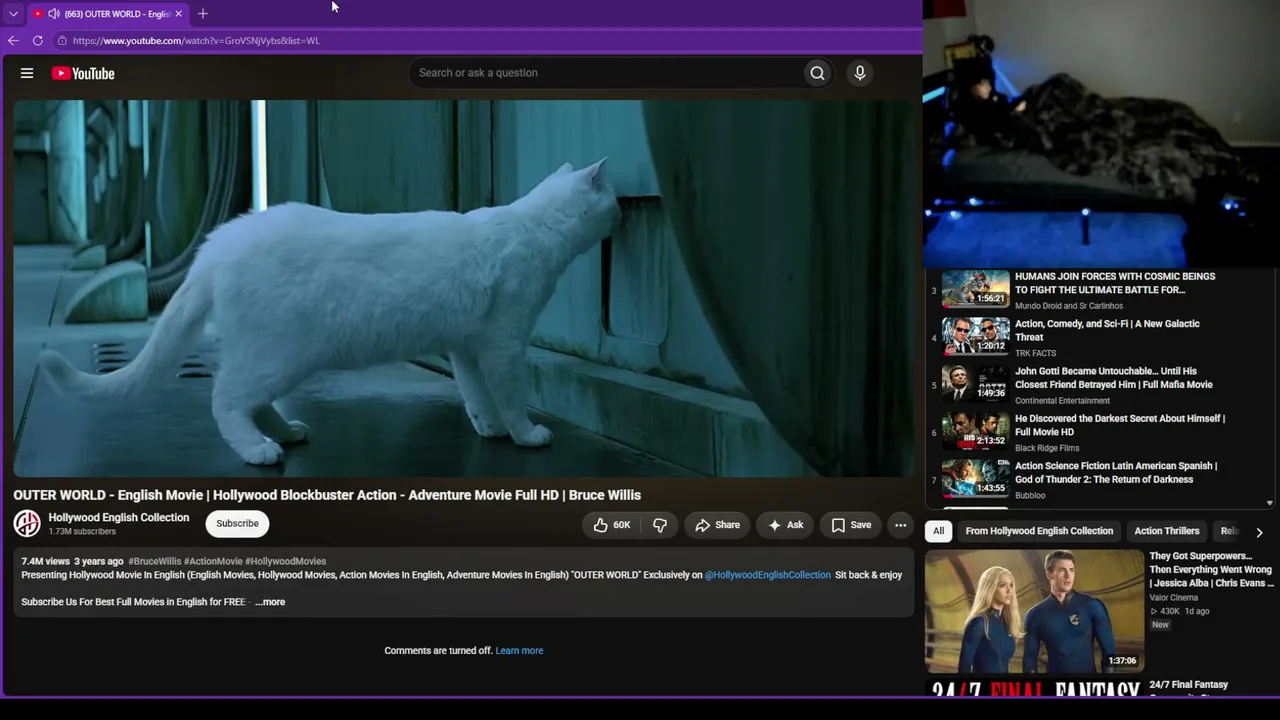This screenshot has width=1280, height=720.
Task: Select the 'All' filter chip
Action: tap(938, 531)
